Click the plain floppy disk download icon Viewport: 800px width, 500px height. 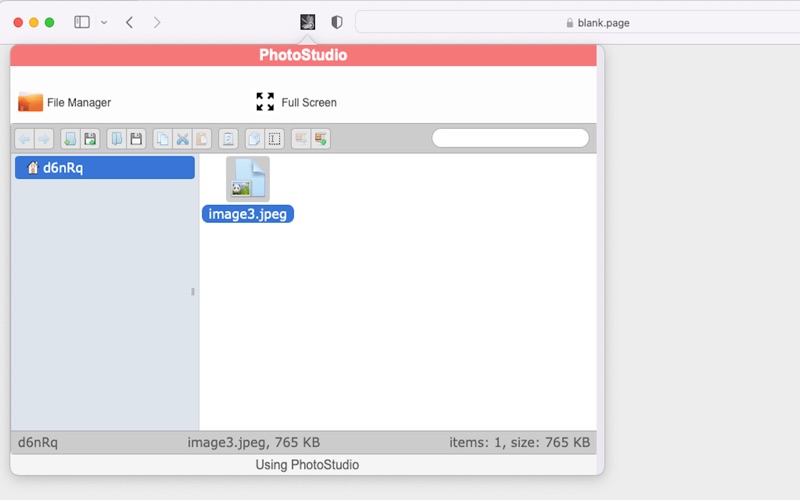pos(136,139)
